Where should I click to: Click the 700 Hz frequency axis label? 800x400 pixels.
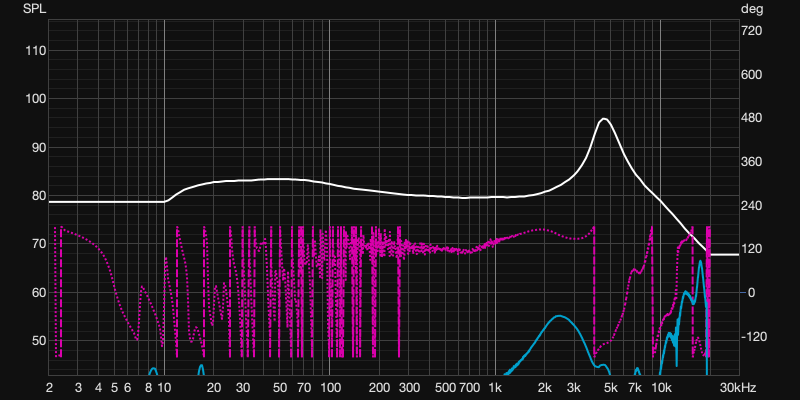[x=469, y=387]
